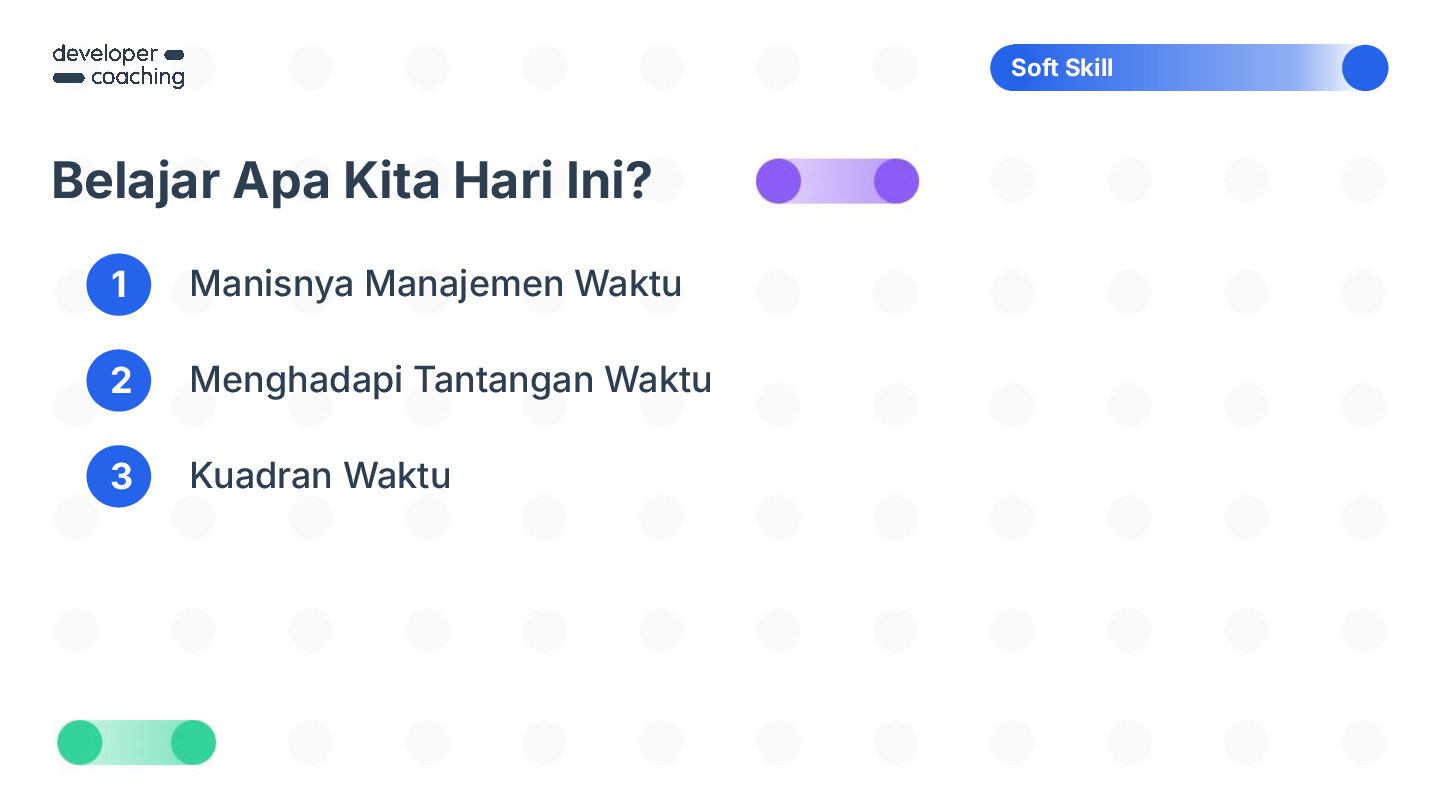Click the right green pill circle
Screen dimensions: 1440x810
[x=193, y=742]
